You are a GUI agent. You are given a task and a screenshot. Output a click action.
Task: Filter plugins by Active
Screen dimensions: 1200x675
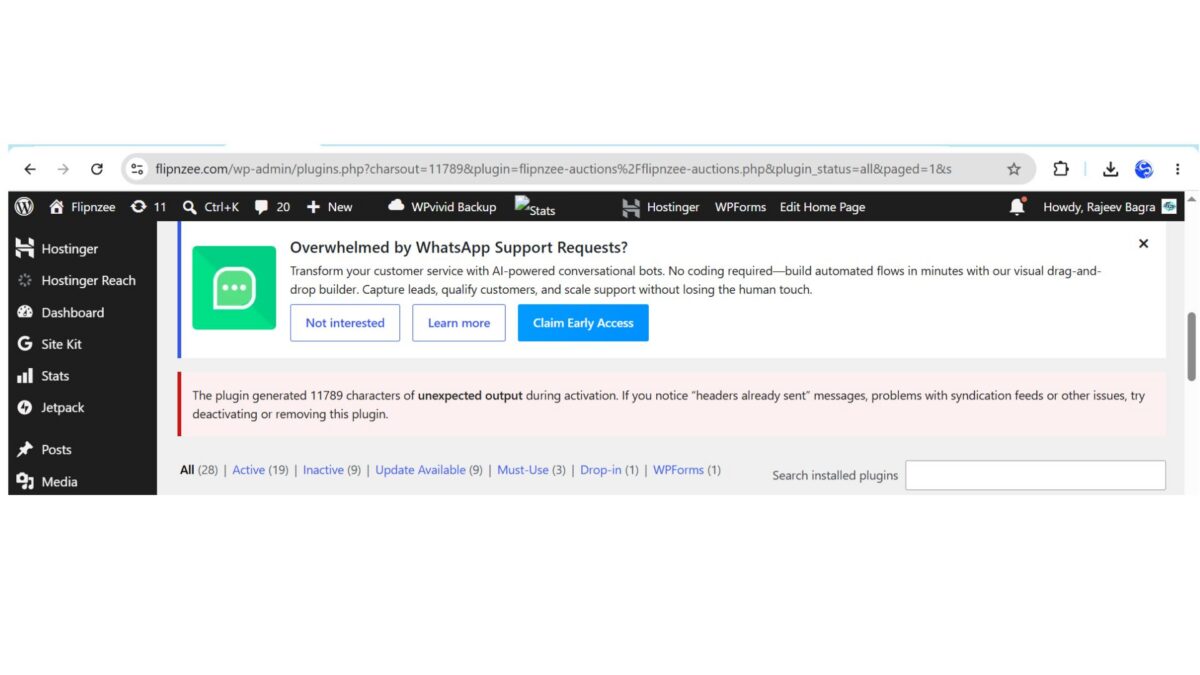tap(248, 470)
